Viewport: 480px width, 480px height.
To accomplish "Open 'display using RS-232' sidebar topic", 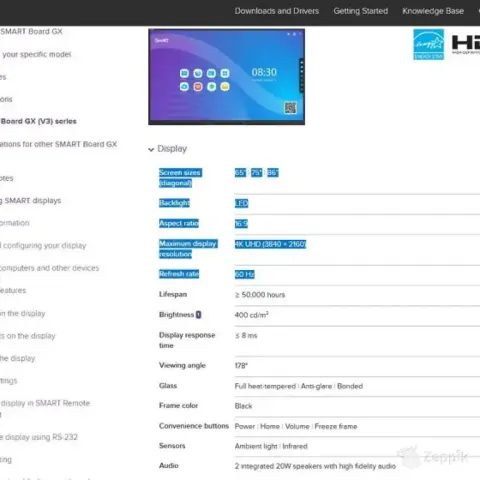I will 39,437.
